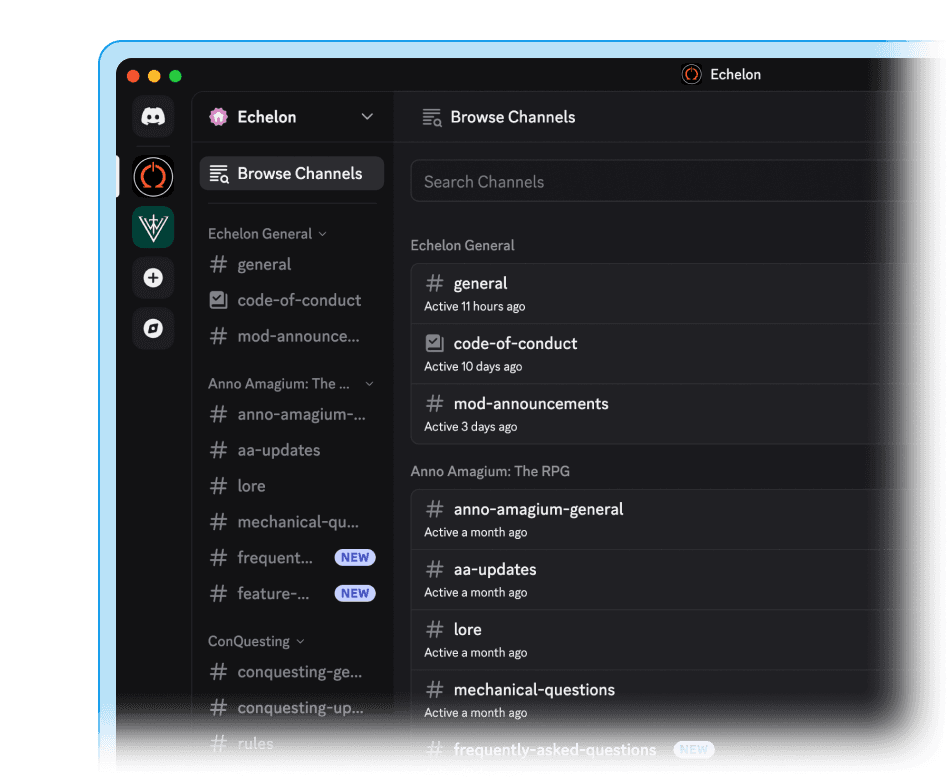Click rules icon of code-of-conduct browse row
This screenshot has height=778, width=952.
[x=434, y=344]
